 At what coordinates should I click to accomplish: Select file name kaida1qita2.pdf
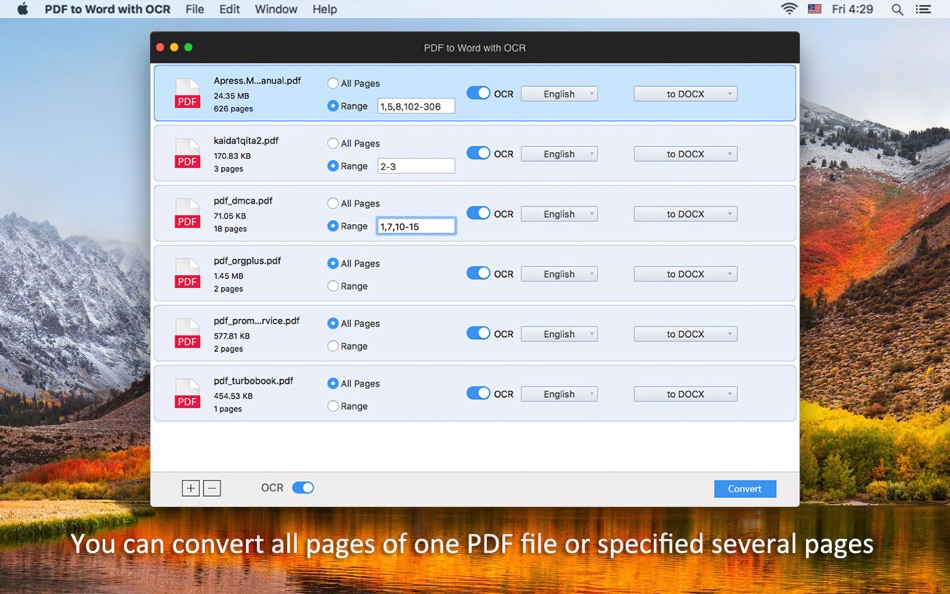coord(246,141)
